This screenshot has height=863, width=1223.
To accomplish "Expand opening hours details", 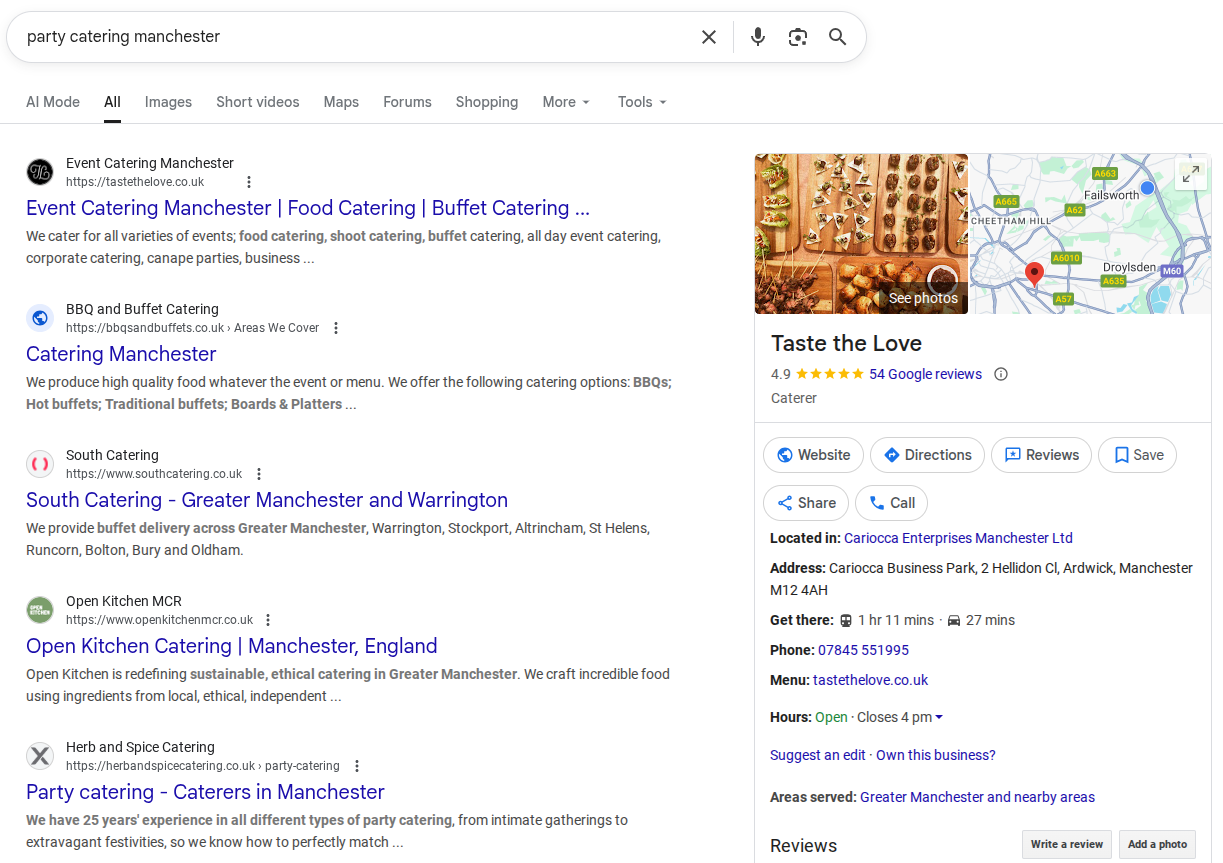I will click(x=938, y=717).
